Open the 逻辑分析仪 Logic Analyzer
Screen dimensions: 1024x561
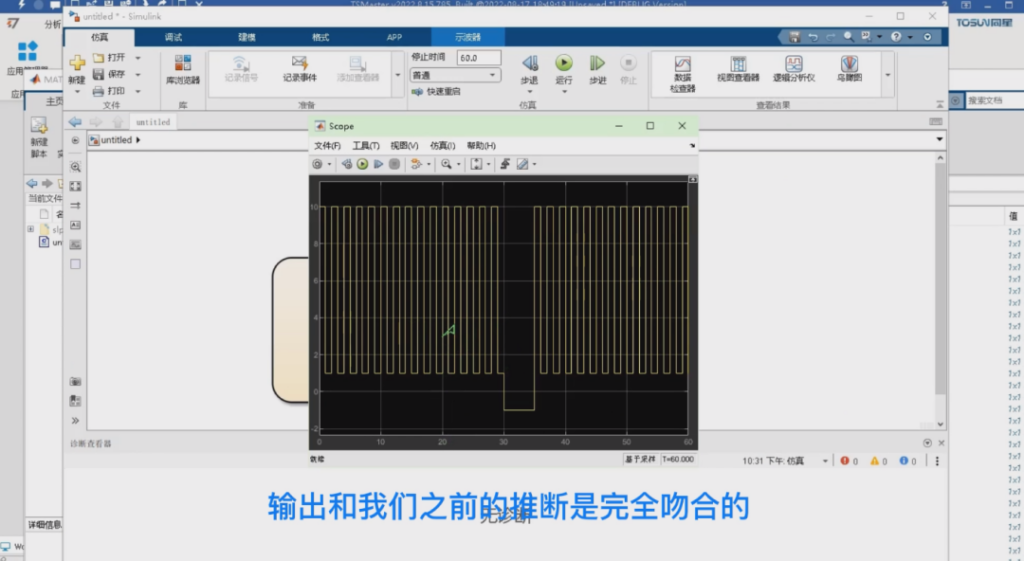tap(794, 68)
